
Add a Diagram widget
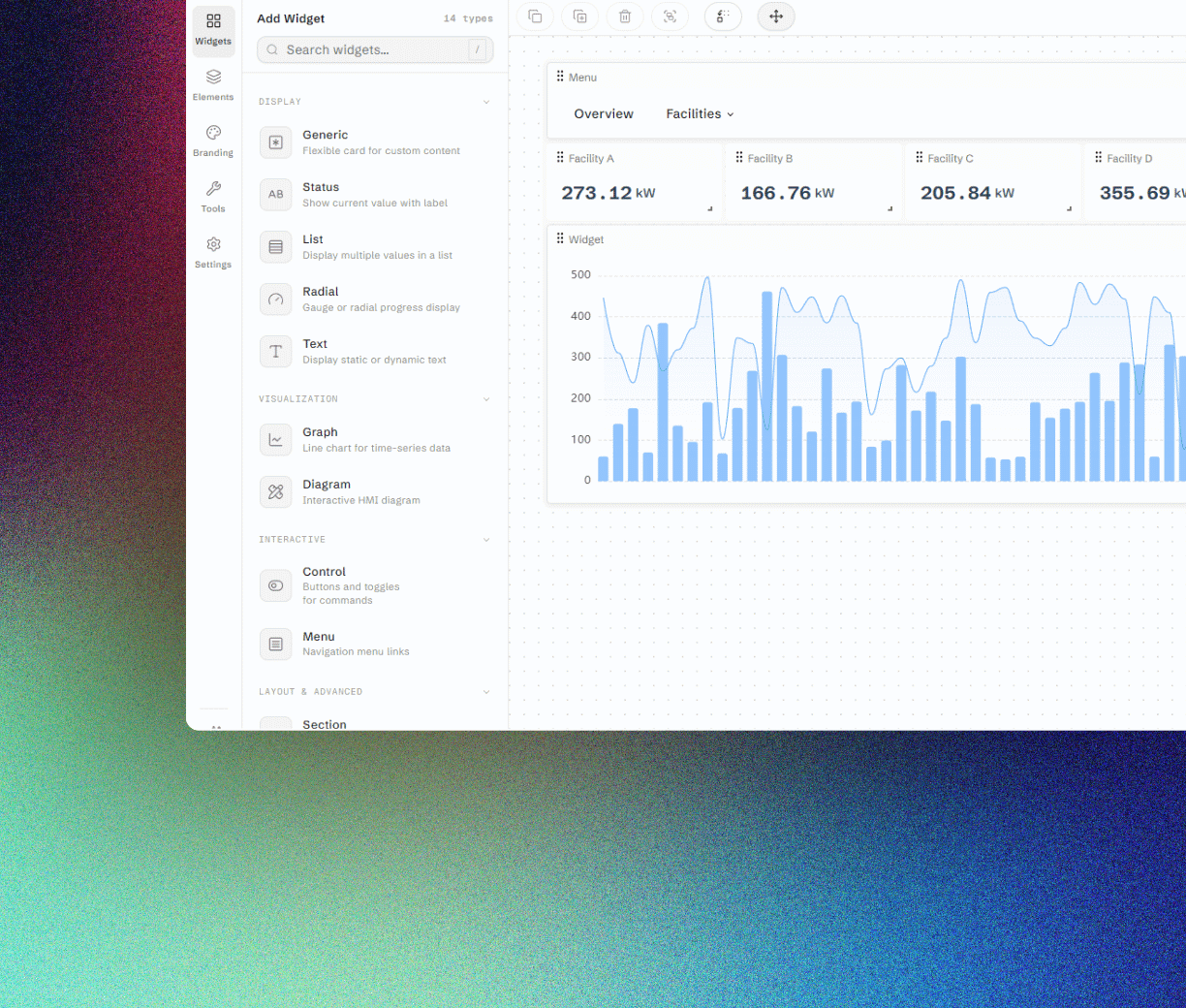pos(374,492)
